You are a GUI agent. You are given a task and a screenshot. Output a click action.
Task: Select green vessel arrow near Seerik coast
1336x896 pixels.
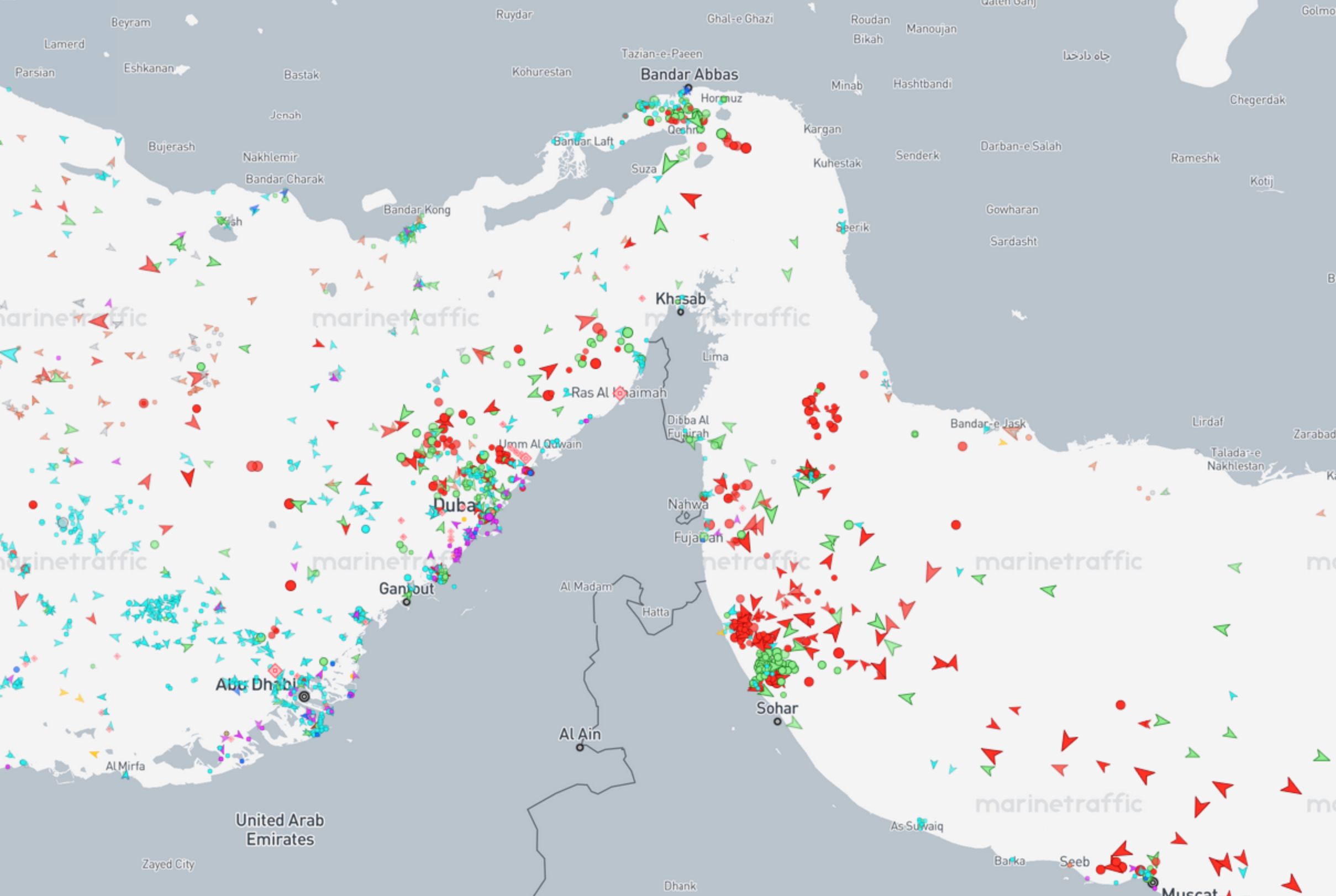tap(795, 243)
